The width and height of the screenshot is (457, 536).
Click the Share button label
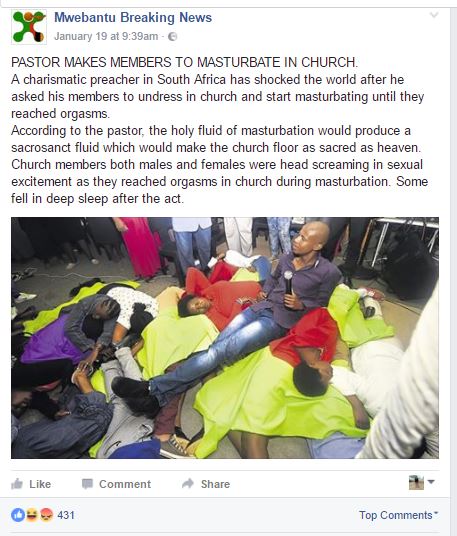215,484
